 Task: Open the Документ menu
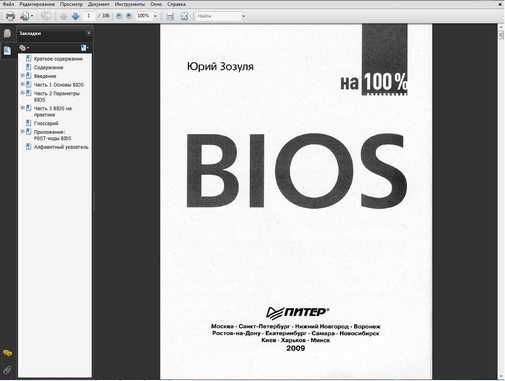click(x=99, y=4)
